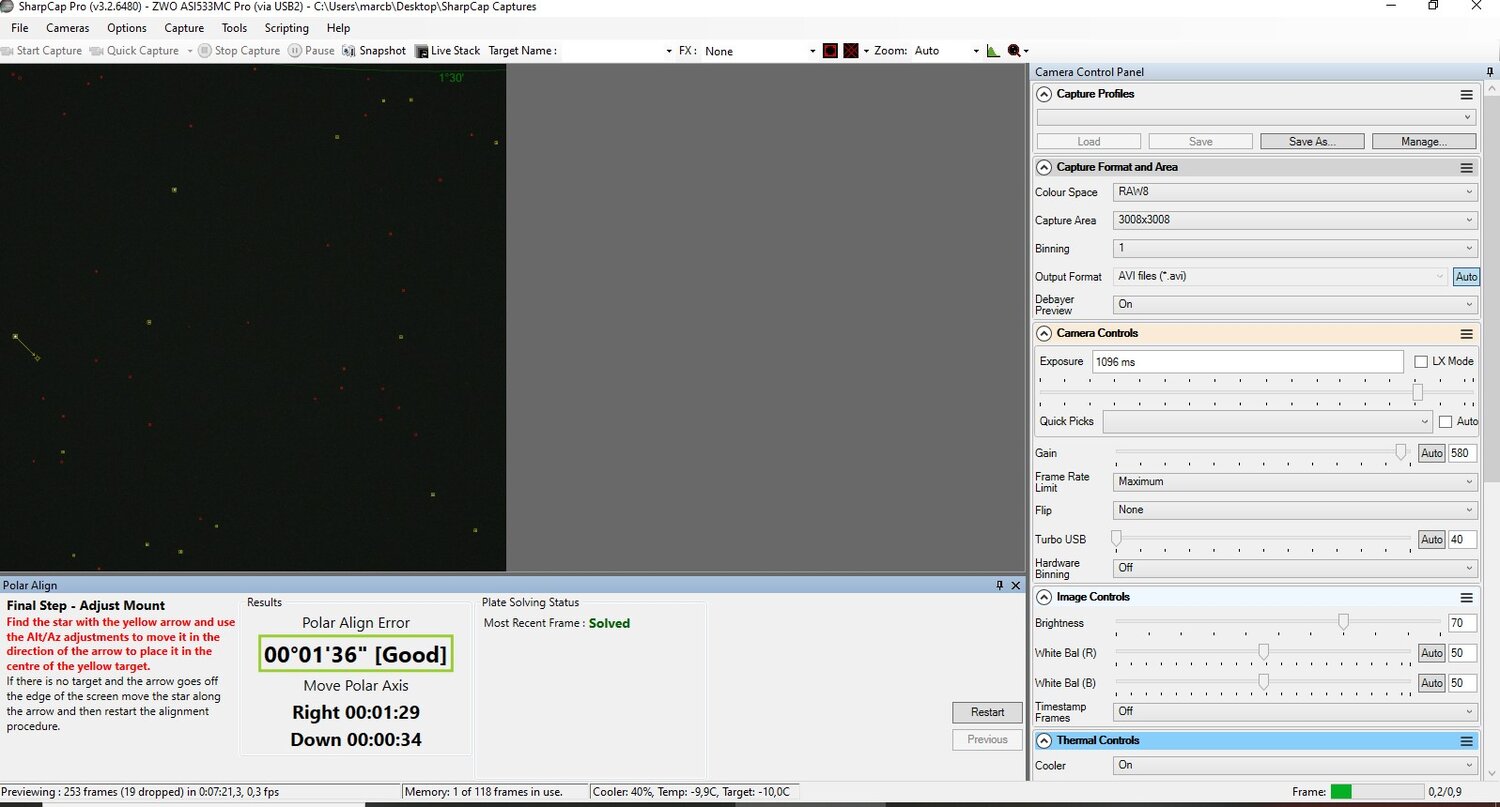Click the Pause toolbar button
Screen dimensions: 1500x807
click(x=311, y=51)
